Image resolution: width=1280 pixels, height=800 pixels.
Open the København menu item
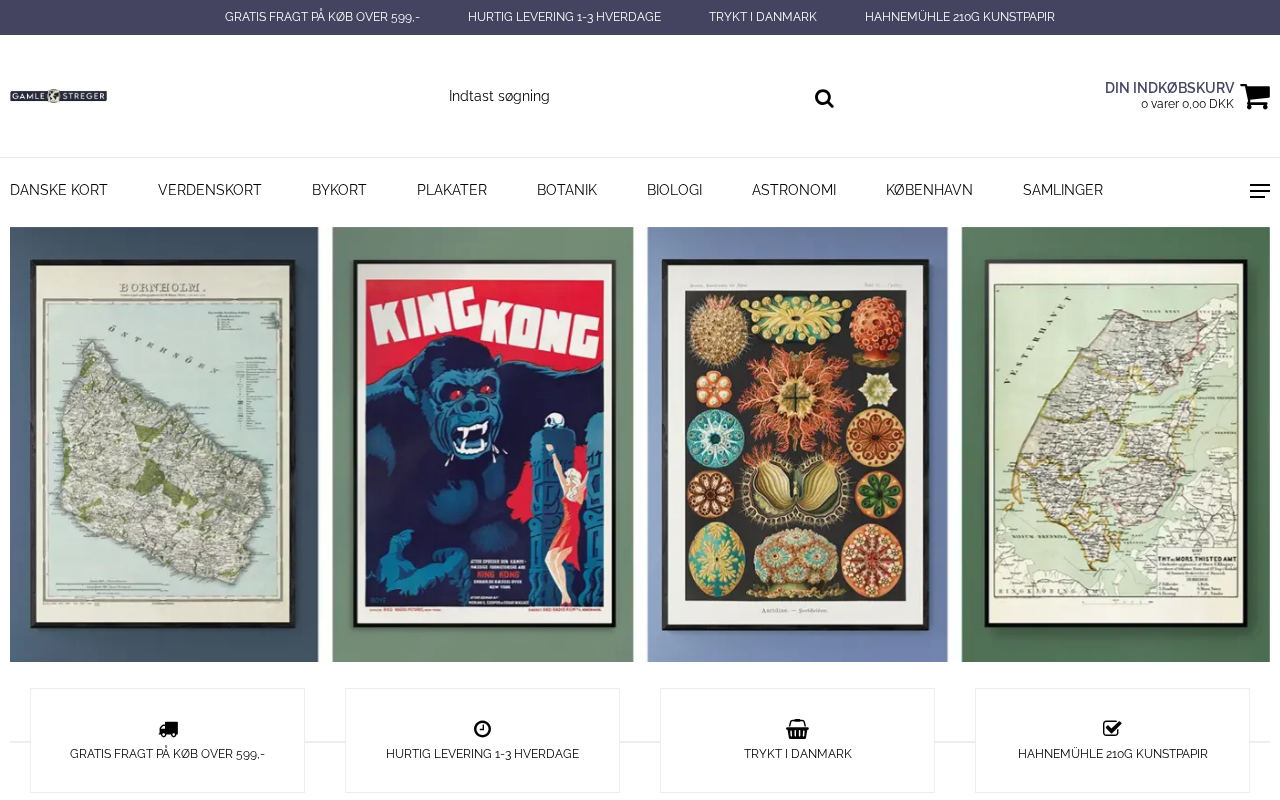click(x=929, y=190)
